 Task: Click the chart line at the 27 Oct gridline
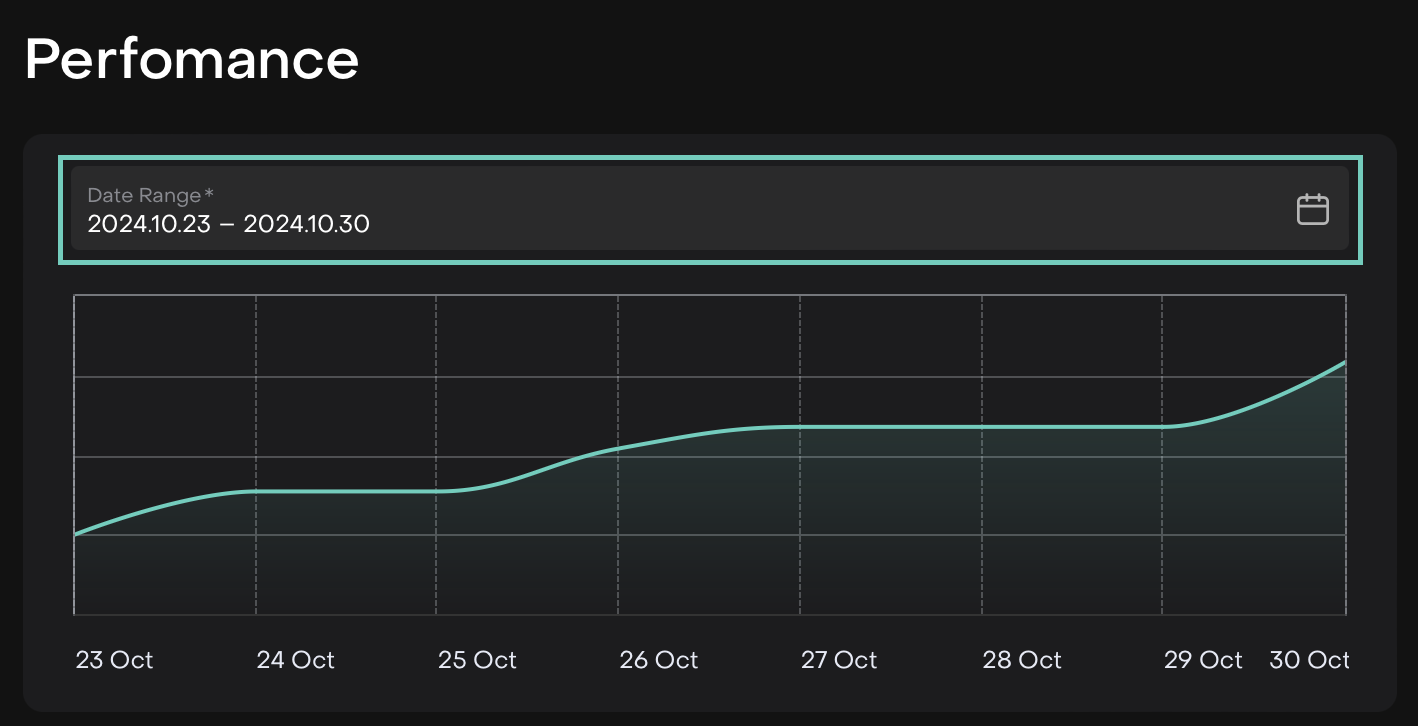click(x=800, y=427)
